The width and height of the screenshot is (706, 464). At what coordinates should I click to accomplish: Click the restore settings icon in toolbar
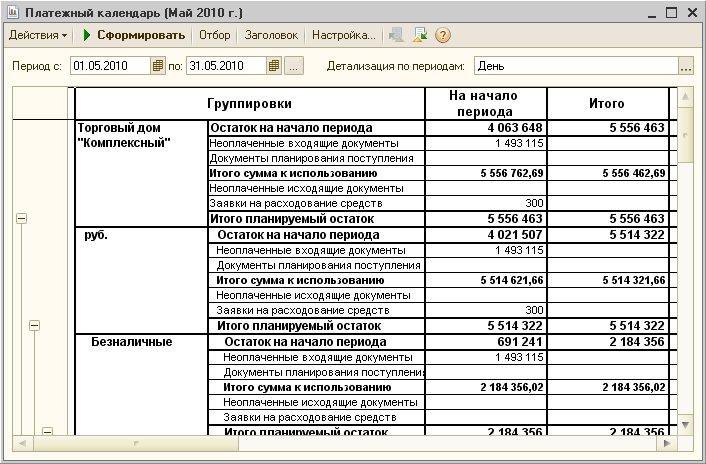pos(396,35)
